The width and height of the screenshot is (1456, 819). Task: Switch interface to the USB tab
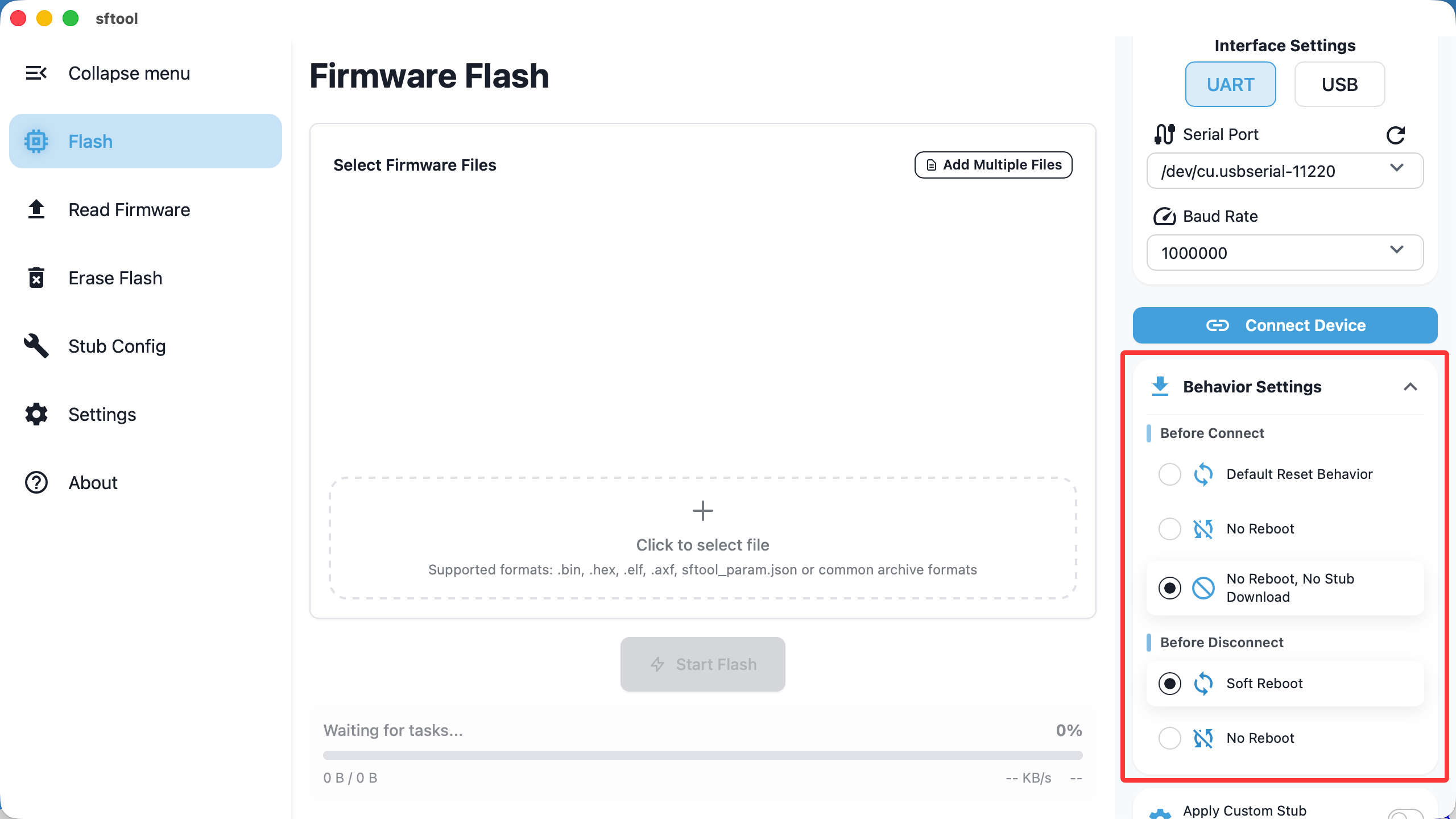click(x=1339, y=84)
